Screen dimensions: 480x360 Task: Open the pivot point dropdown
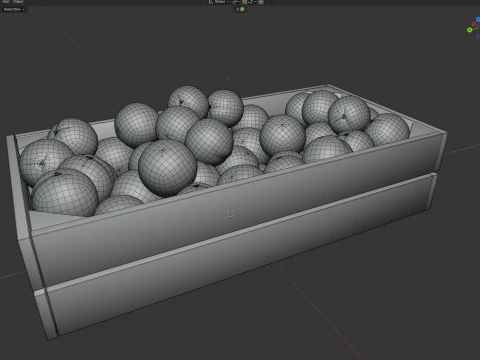[x=236, y=2]
